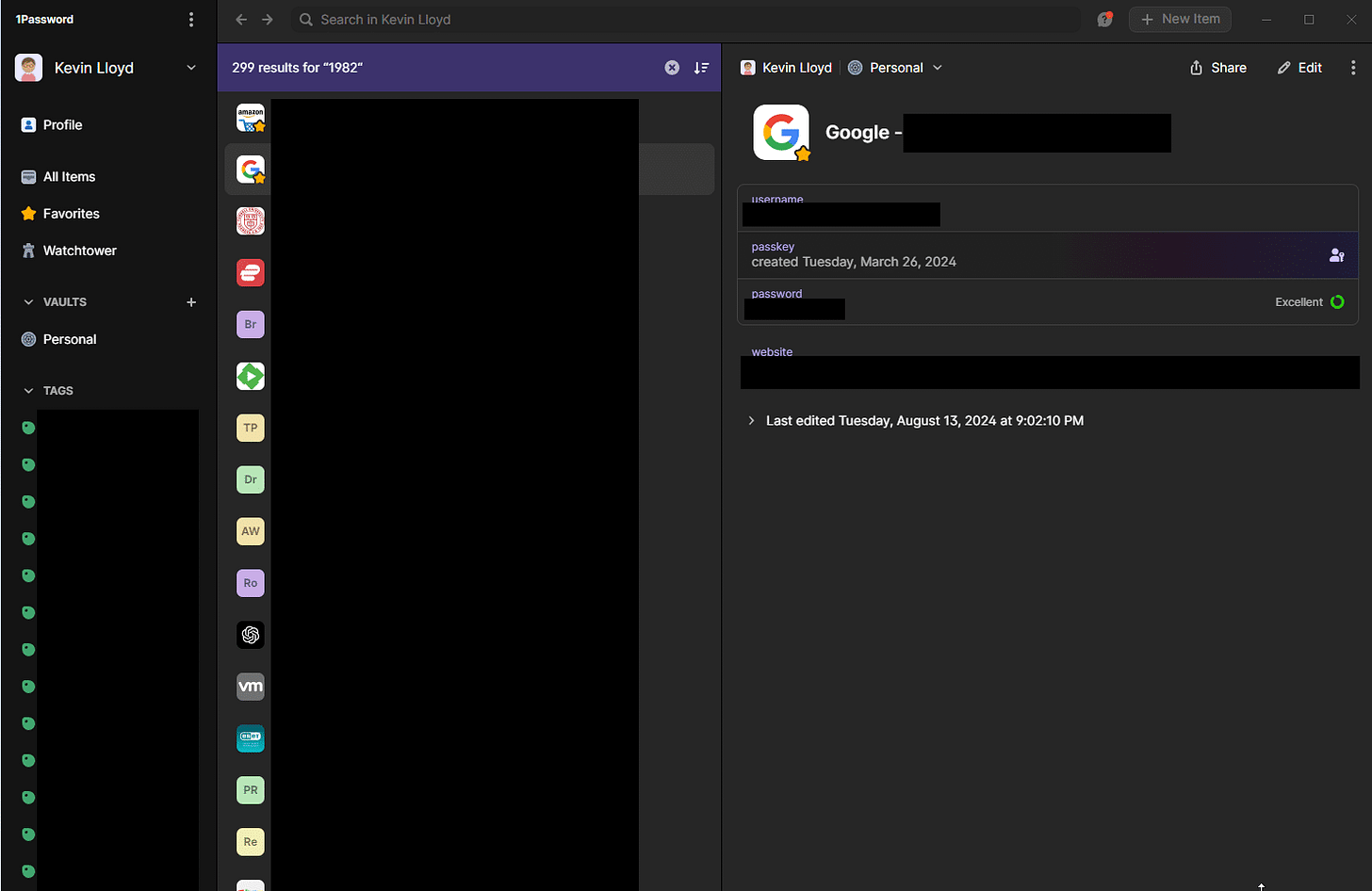Select the OpenAI item in results

(251, 636)
